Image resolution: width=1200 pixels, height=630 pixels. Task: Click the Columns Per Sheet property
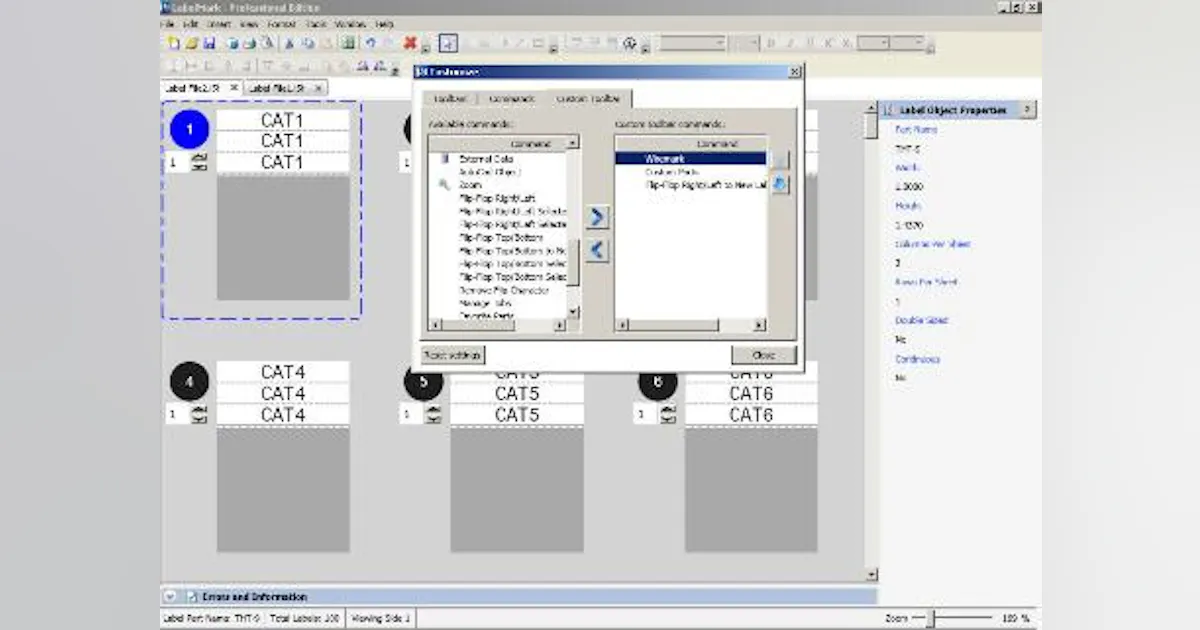(x=932, y=244)
